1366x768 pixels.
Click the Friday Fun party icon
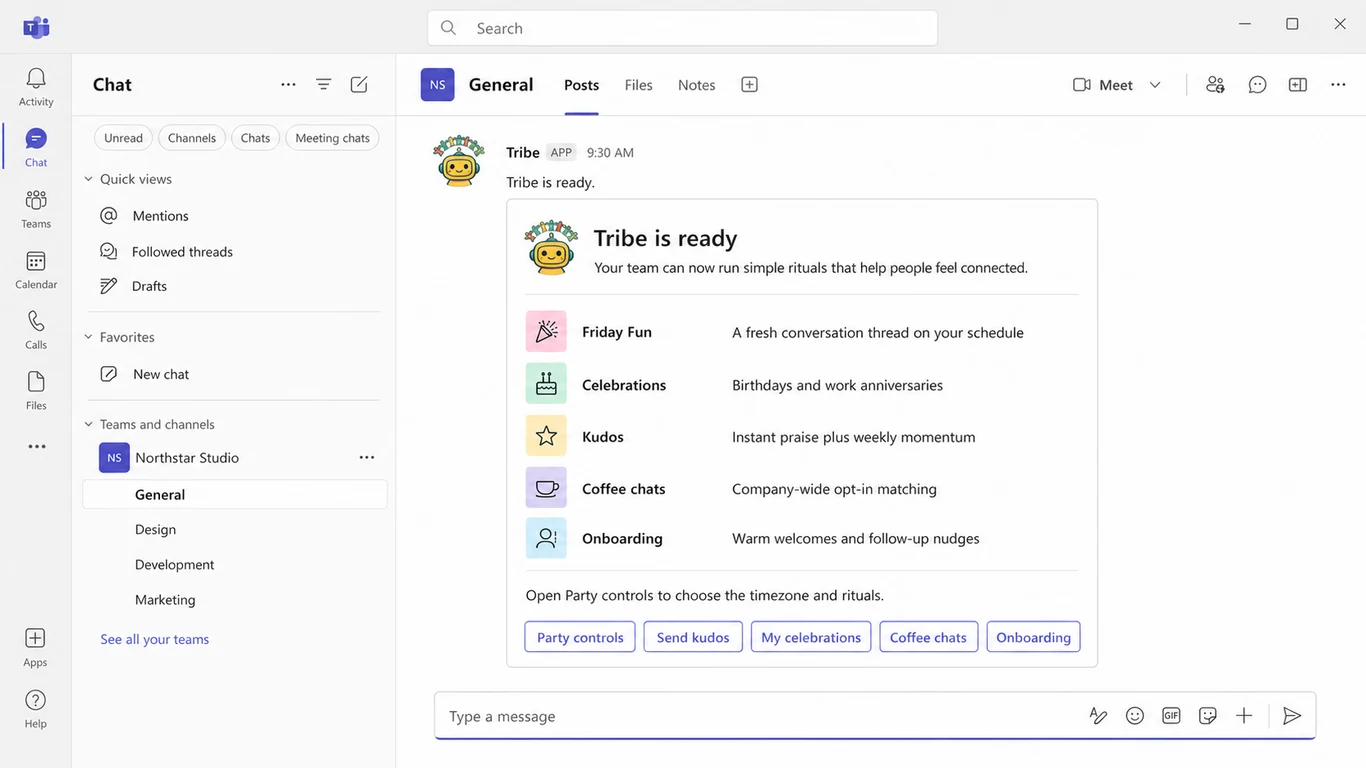click(546, 331)
